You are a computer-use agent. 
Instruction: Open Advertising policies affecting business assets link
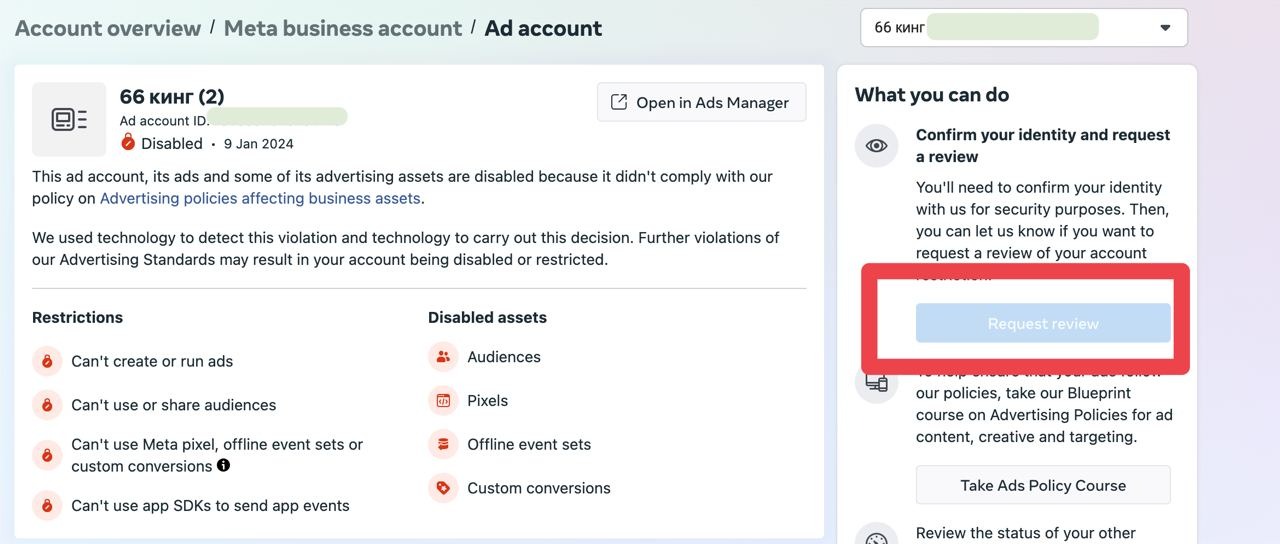[260, 198]
